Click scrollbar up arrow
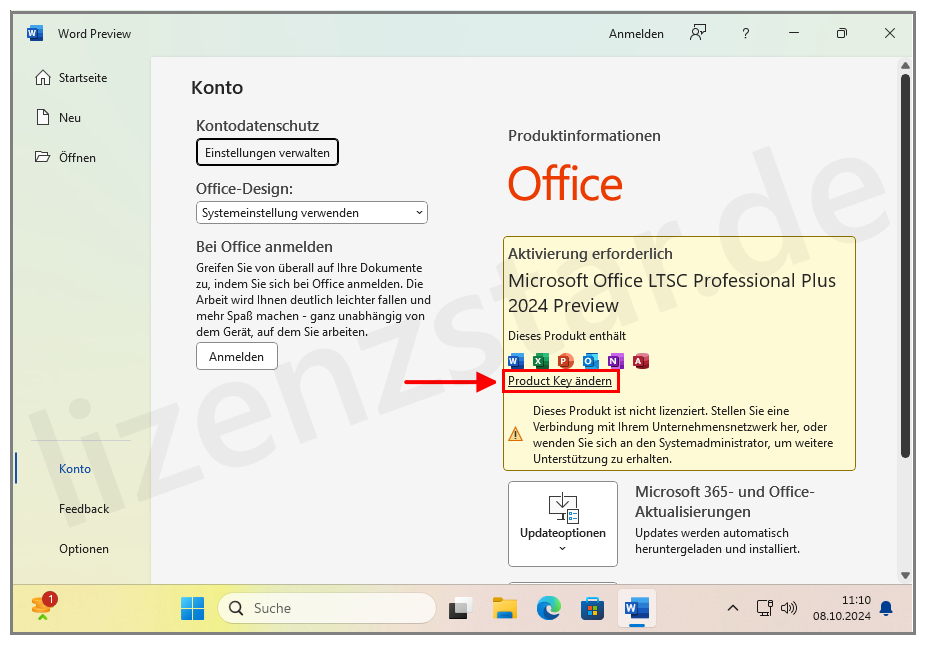The image size is (926, 645). point(905,65)
